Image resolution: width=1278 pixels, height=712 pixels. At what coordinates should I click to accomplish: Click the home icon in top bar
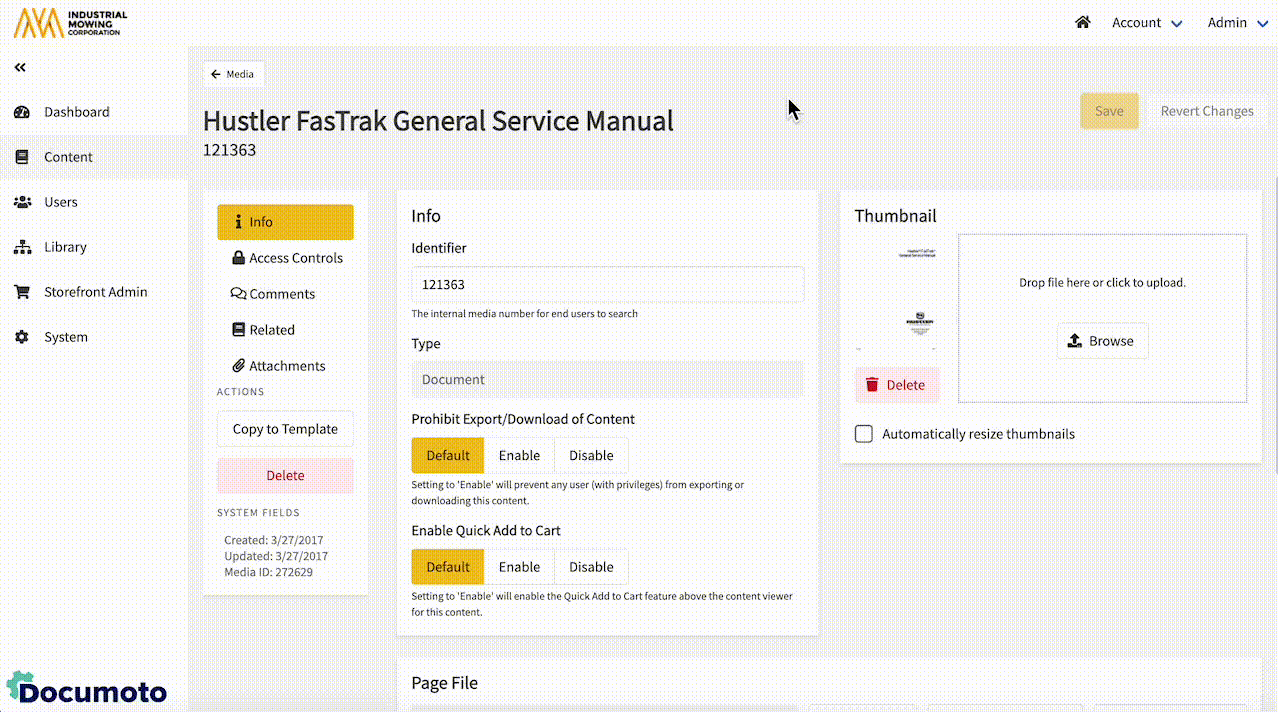1082,22
